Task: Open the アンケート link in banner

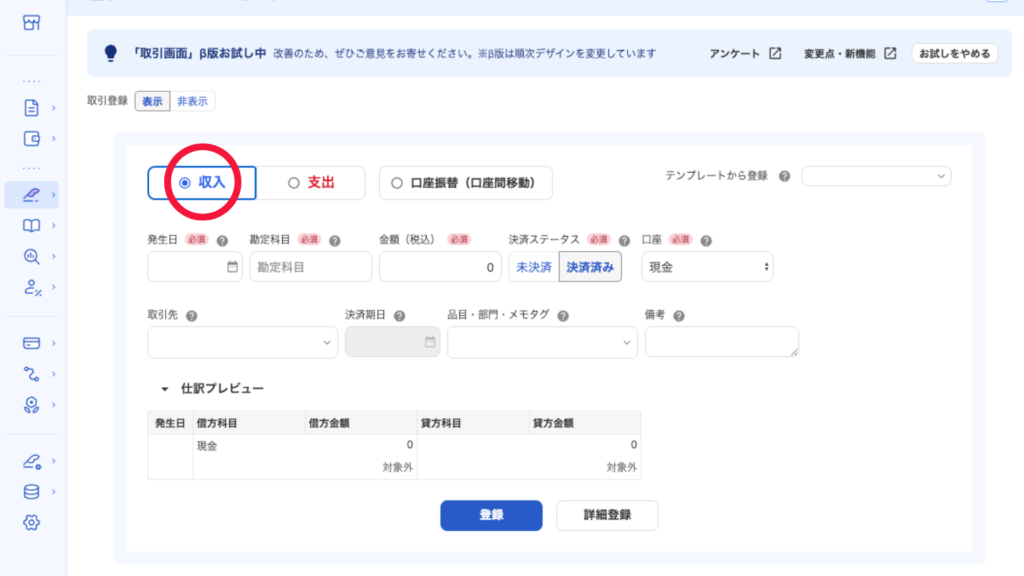Action: 745,53
